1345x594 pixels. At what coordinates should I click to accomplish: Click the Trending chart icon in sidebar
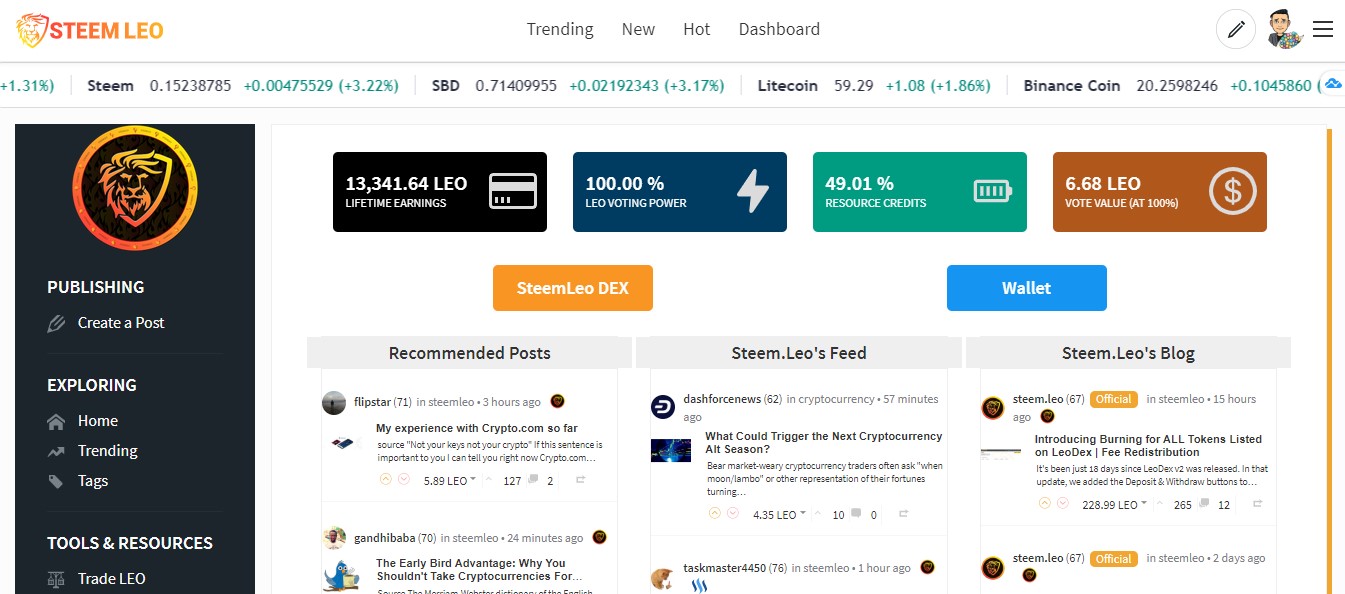[x=56, y=451]
